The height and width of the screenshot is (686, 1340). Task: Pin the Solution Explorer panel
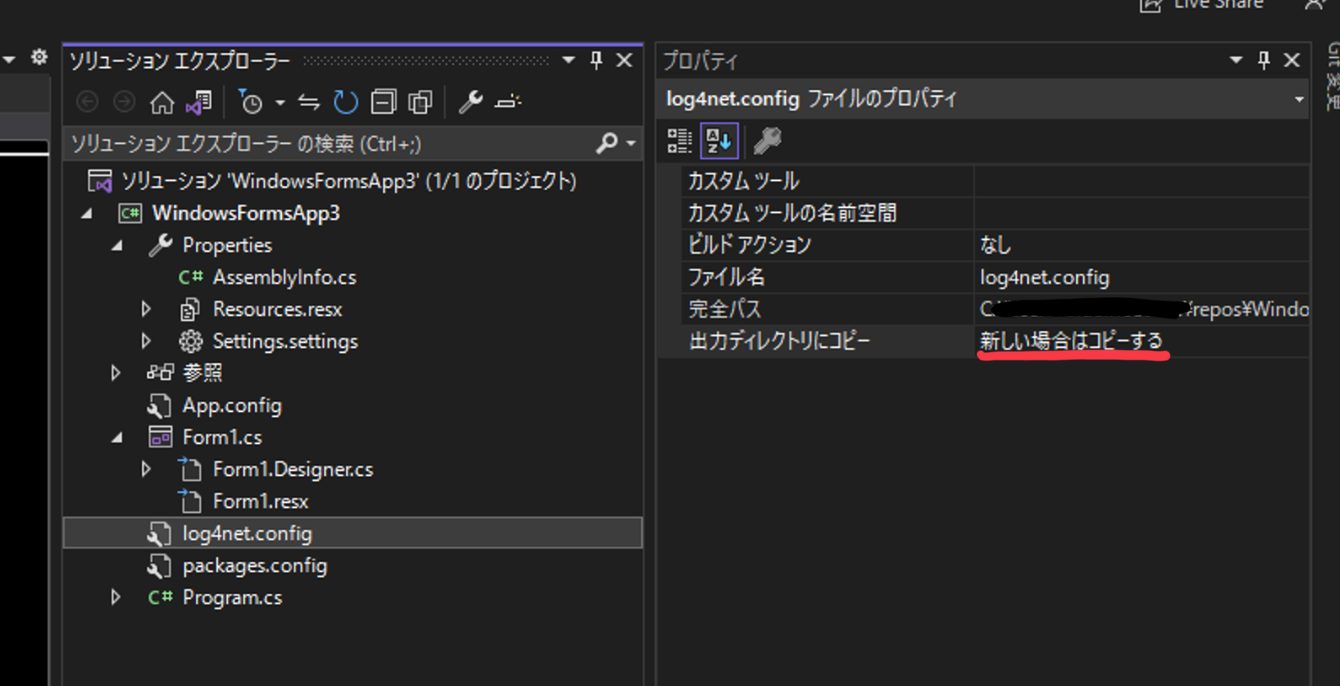click(x=595, y=60)
